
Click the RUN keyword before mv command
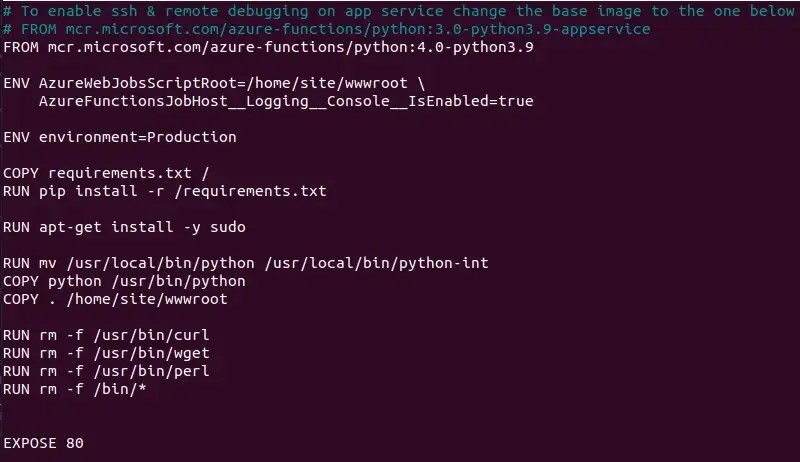[x=16, y=263]
